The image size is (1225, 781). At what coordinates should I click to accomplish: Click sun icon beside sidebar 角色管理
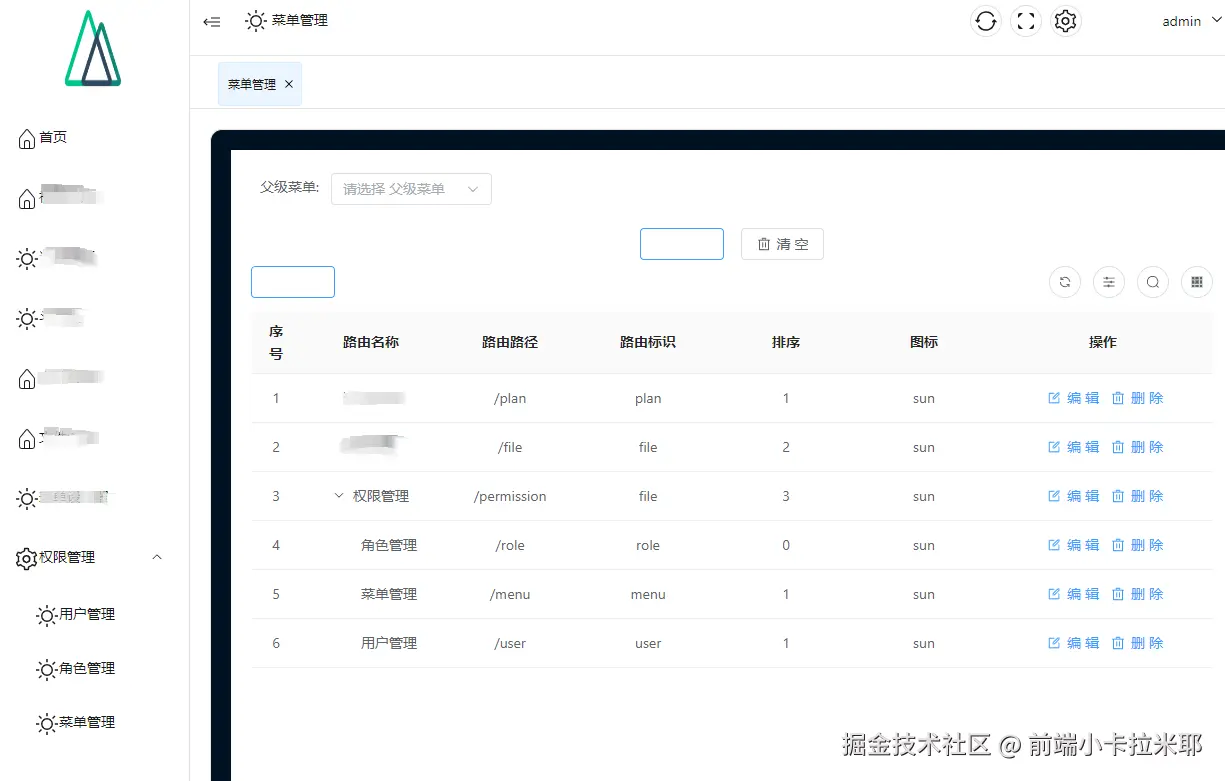click(x=46, y=670)
